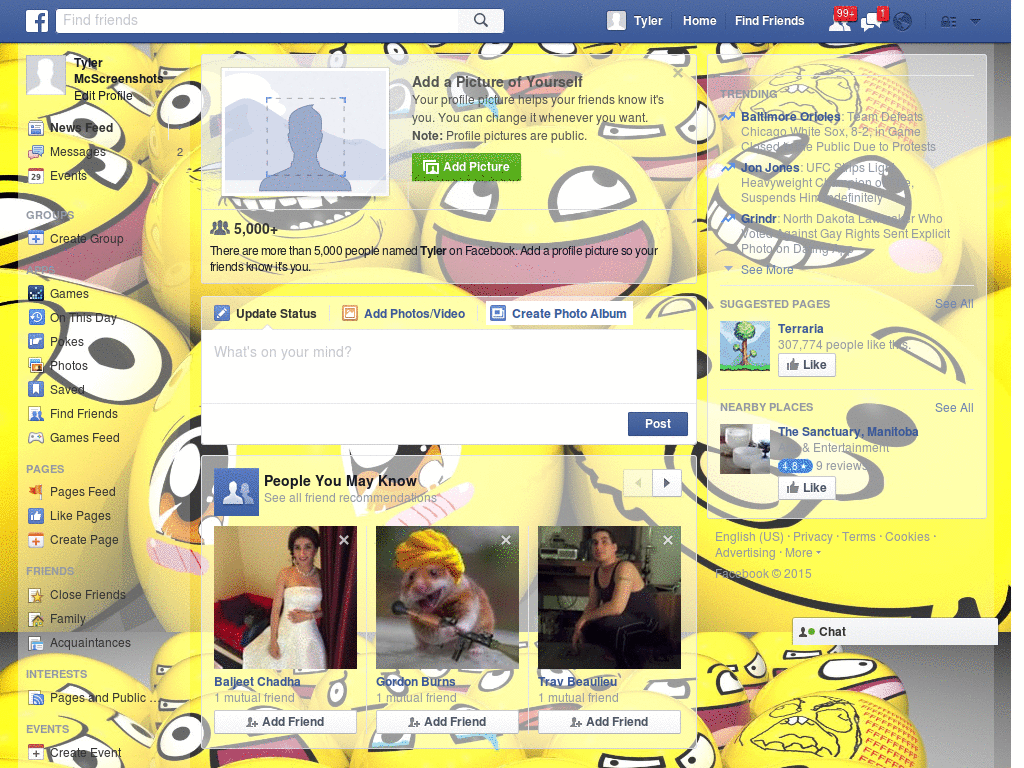Open Tyler profile in top bar
This screenshot has width=1024, height=768.
click(x=635, y=21)
